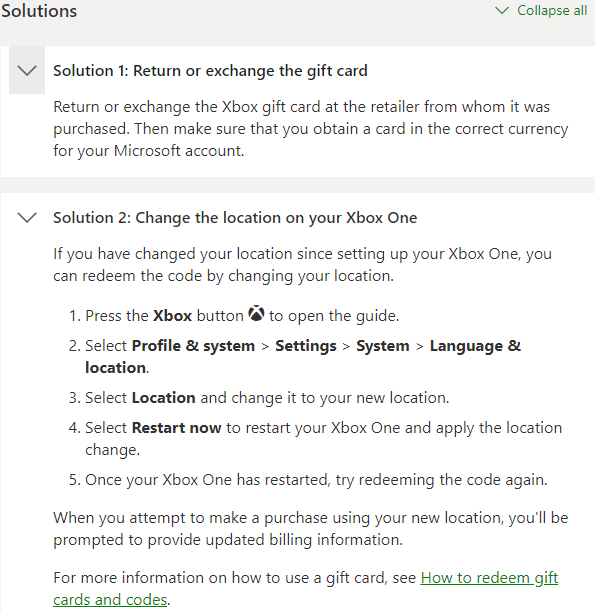Click the chevron beside Collapse all
This screenshot has width=595, height=612.
[502, 11]
